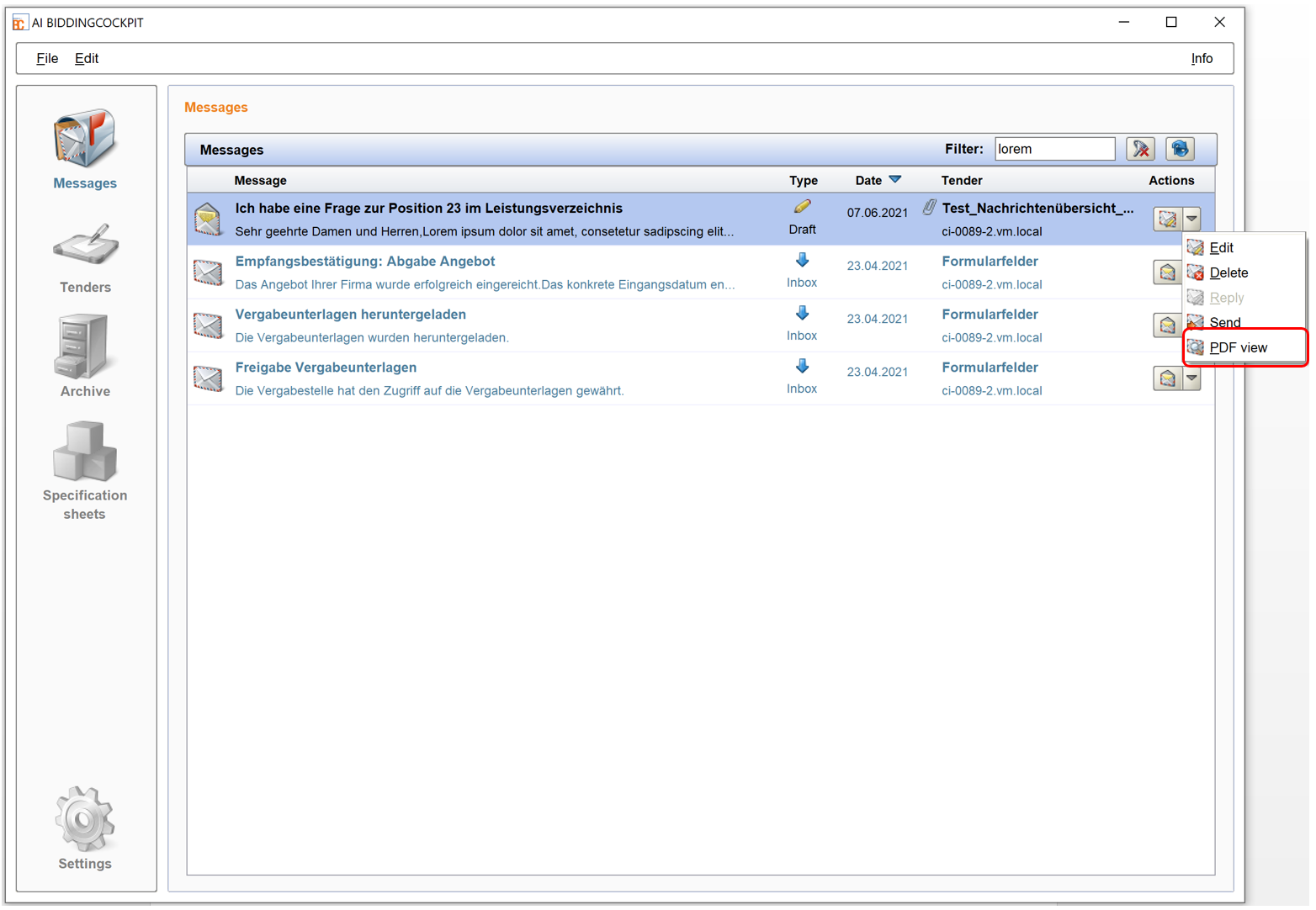Click the Filter text field containing lorem
The image size is (1316, 910).
[x=1053, y=150]
